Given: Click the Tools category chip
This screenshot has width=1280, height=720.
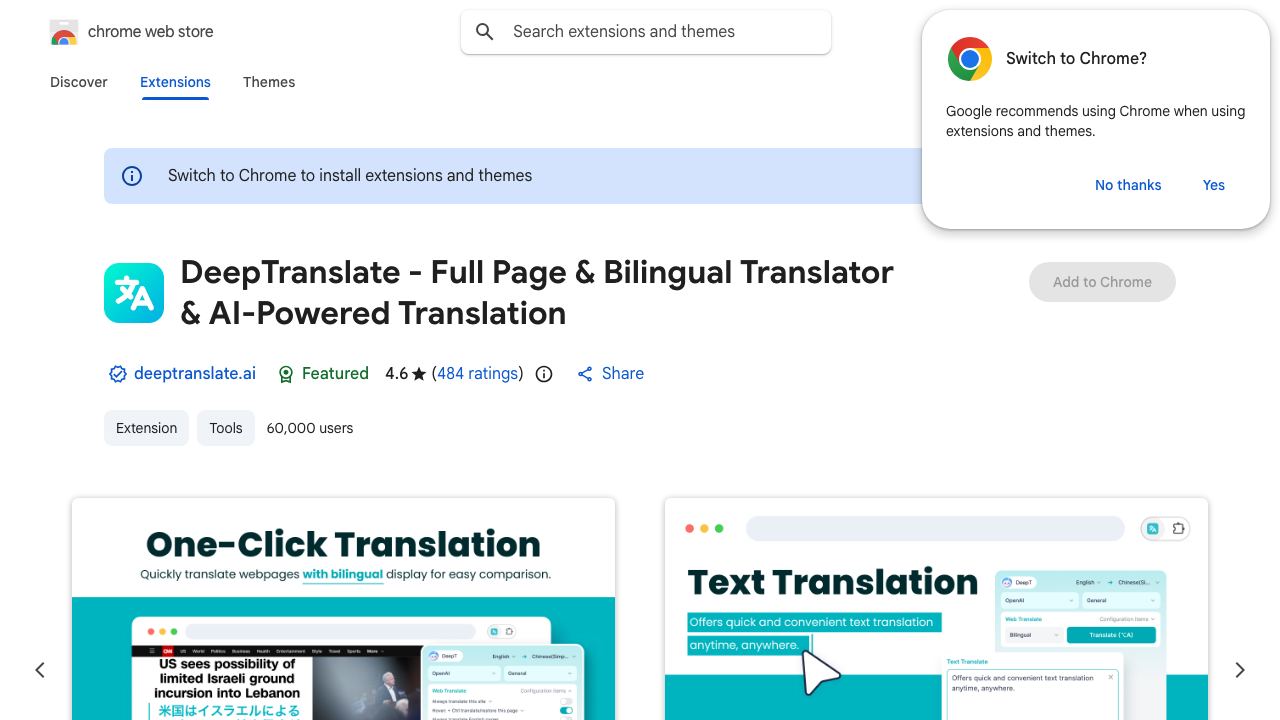Looking at the screenshot, I should (x=226, y=428).
